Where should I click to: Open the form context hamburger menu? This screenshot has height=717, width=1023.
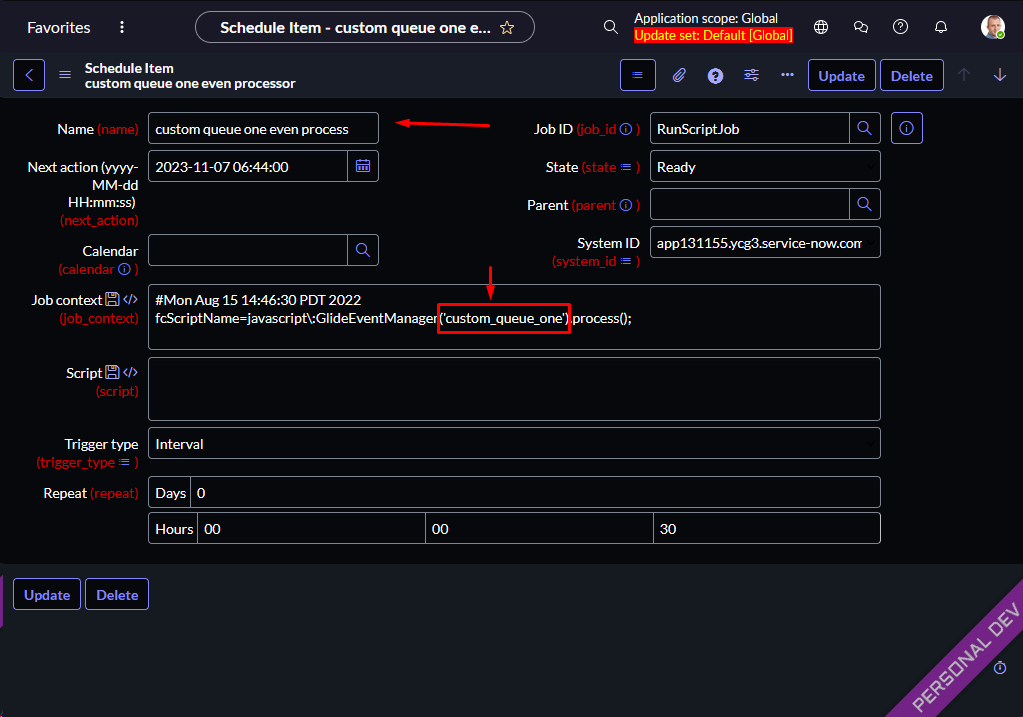click(65, 75)
